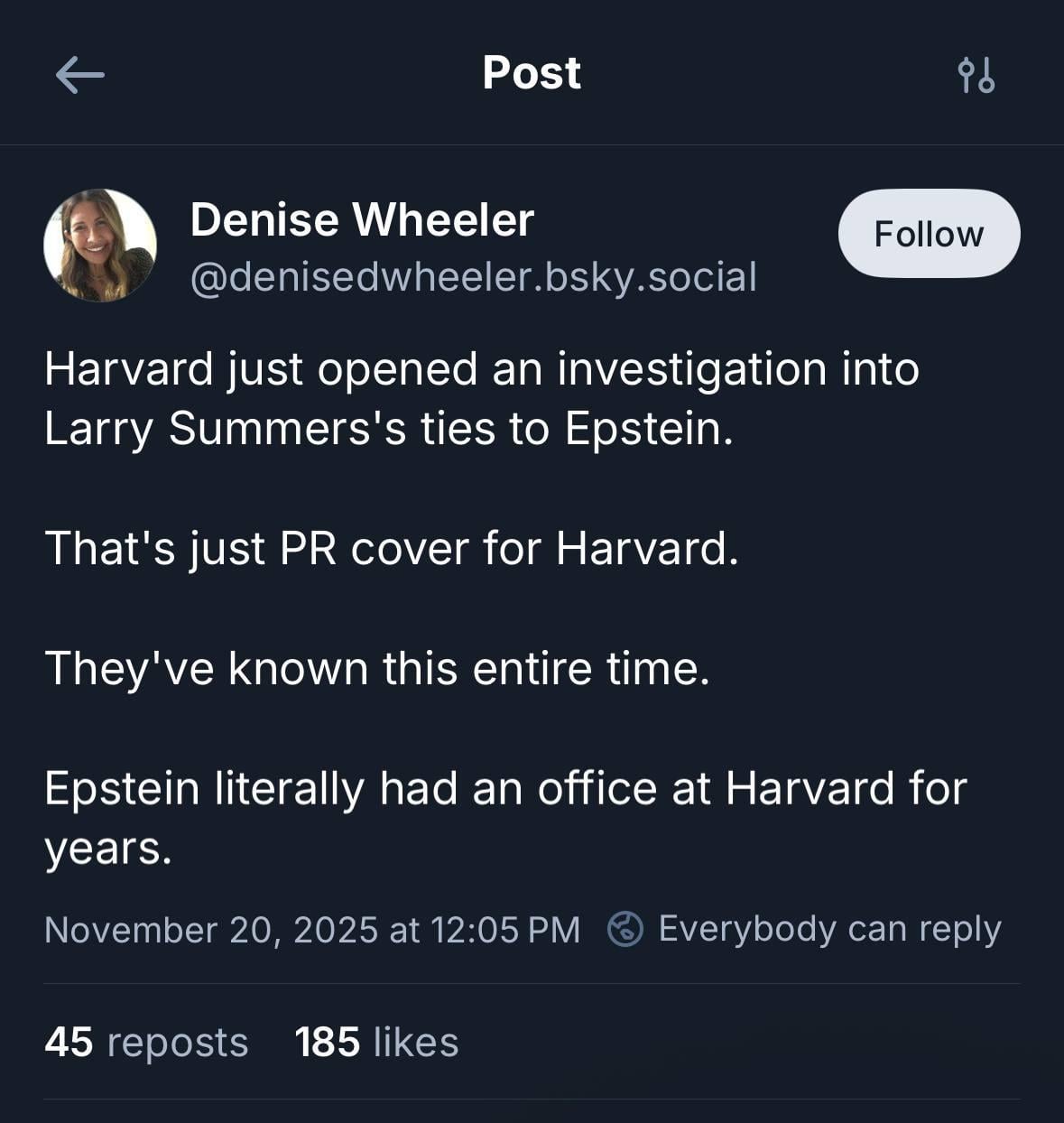The image size is (1064, 1123).
Task: Click the "That's just PR cover" line
Action: click(x=392, y=548)
